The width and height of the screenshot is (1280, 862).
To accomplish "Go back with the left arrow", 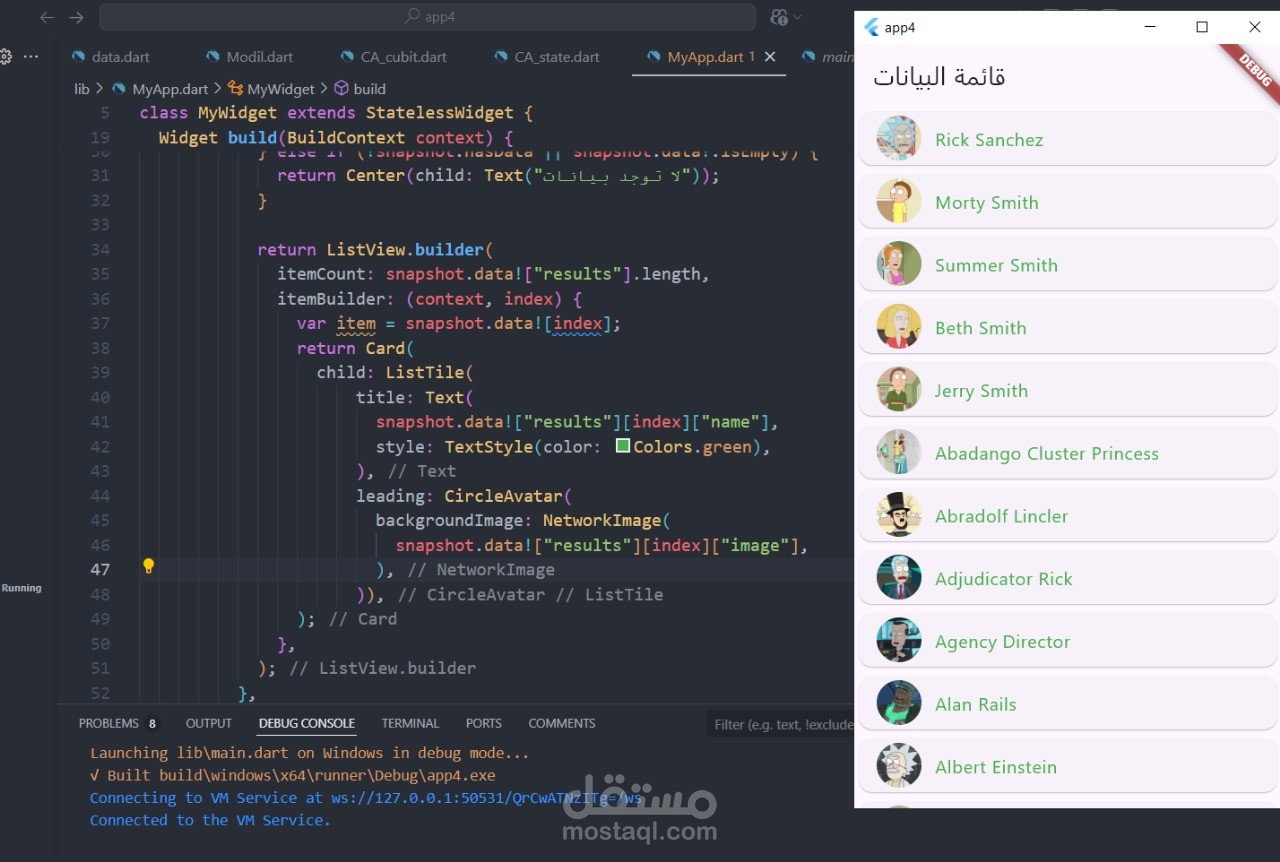I will (46, 17).
